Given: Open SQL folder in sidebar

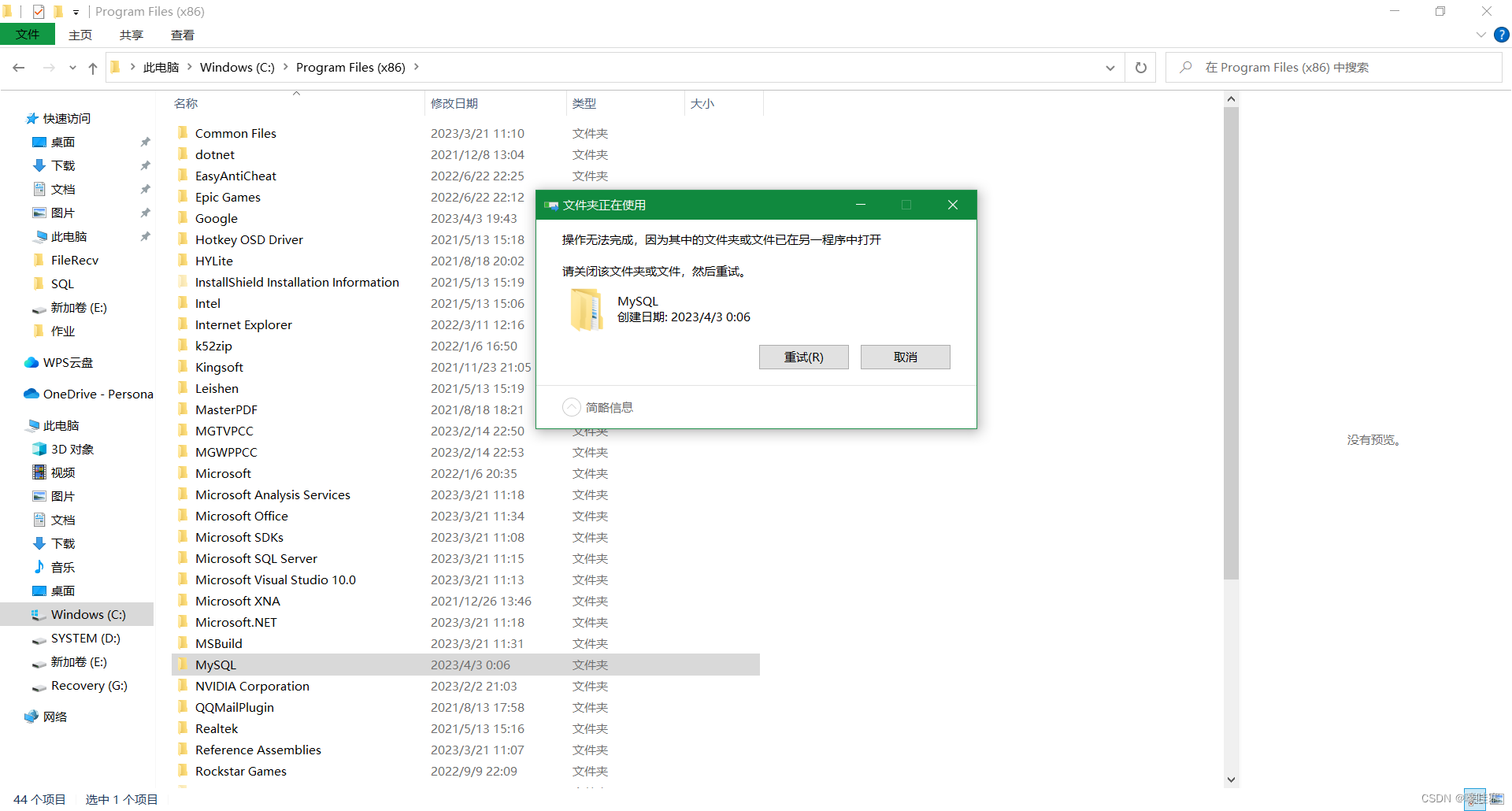Looking at the screenshot, I should tap(62, 283).
